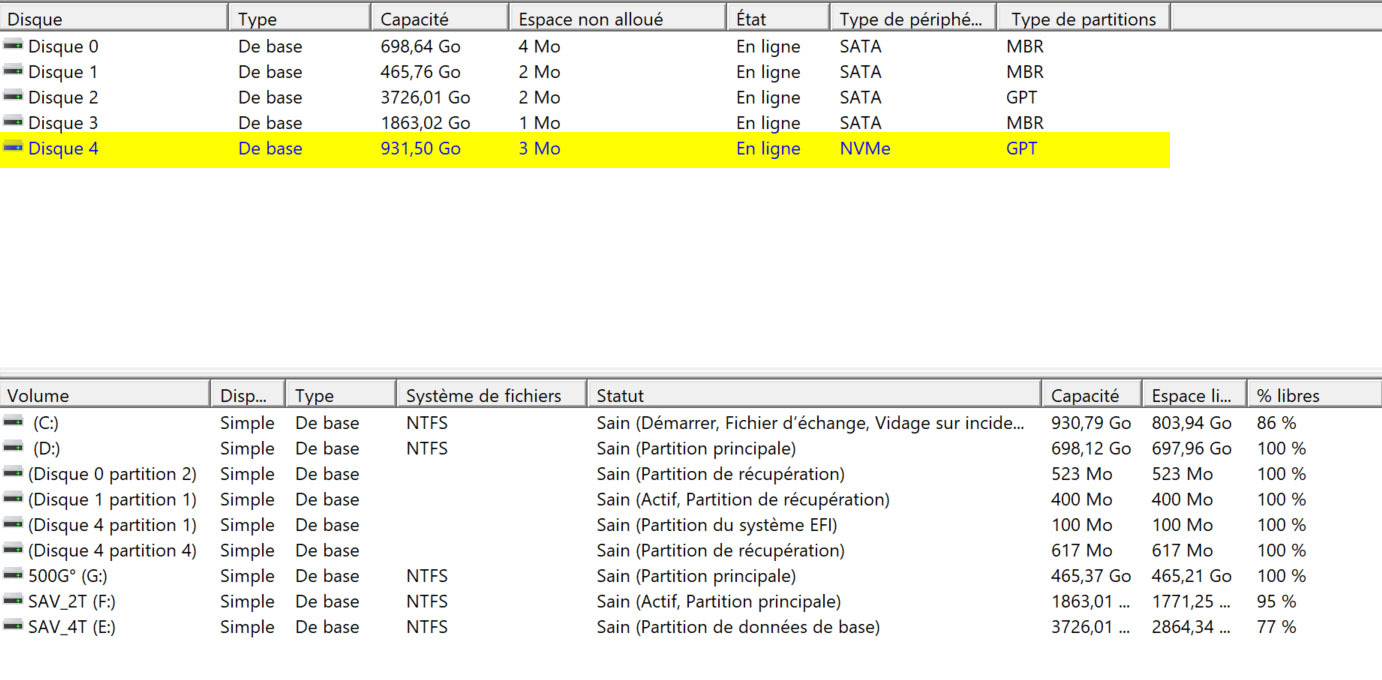Select the (Disque 1 partition 1) volume name

112,500
